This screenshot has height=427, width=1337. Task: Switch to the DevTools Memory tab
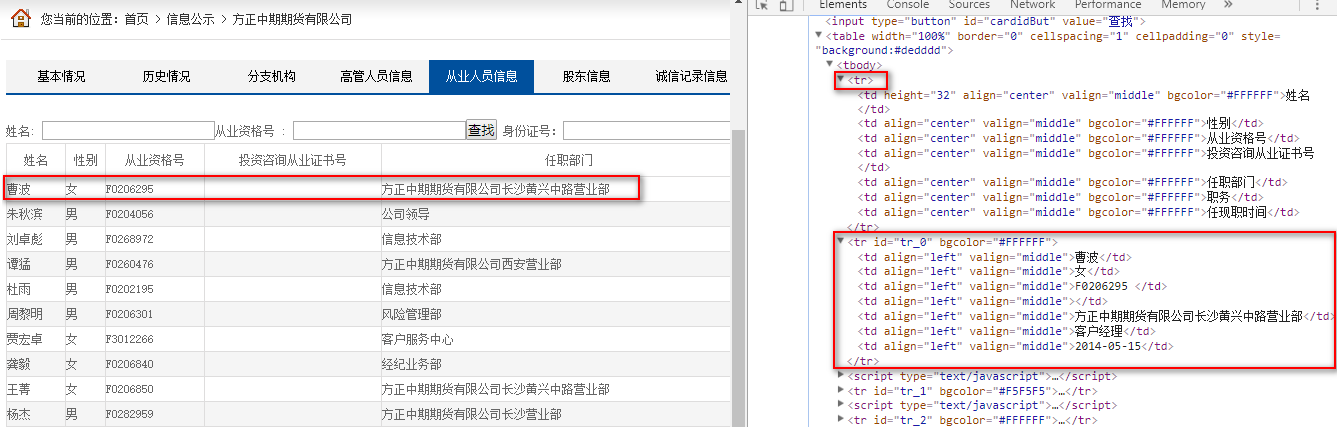[1183, 5]
